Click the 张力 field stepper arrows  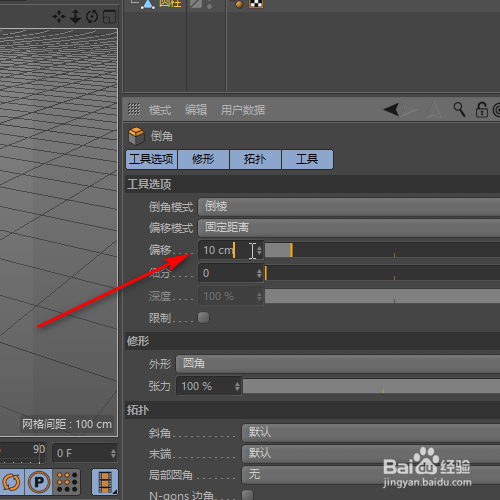237,387
